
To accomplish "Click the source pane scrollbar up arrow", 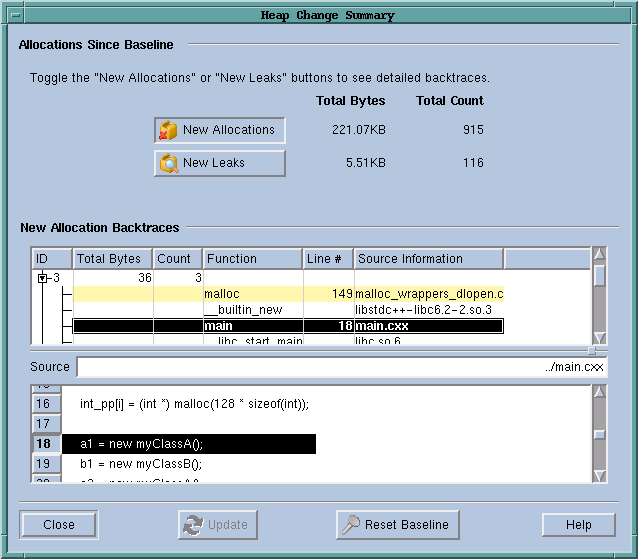I will pos(599,392).
